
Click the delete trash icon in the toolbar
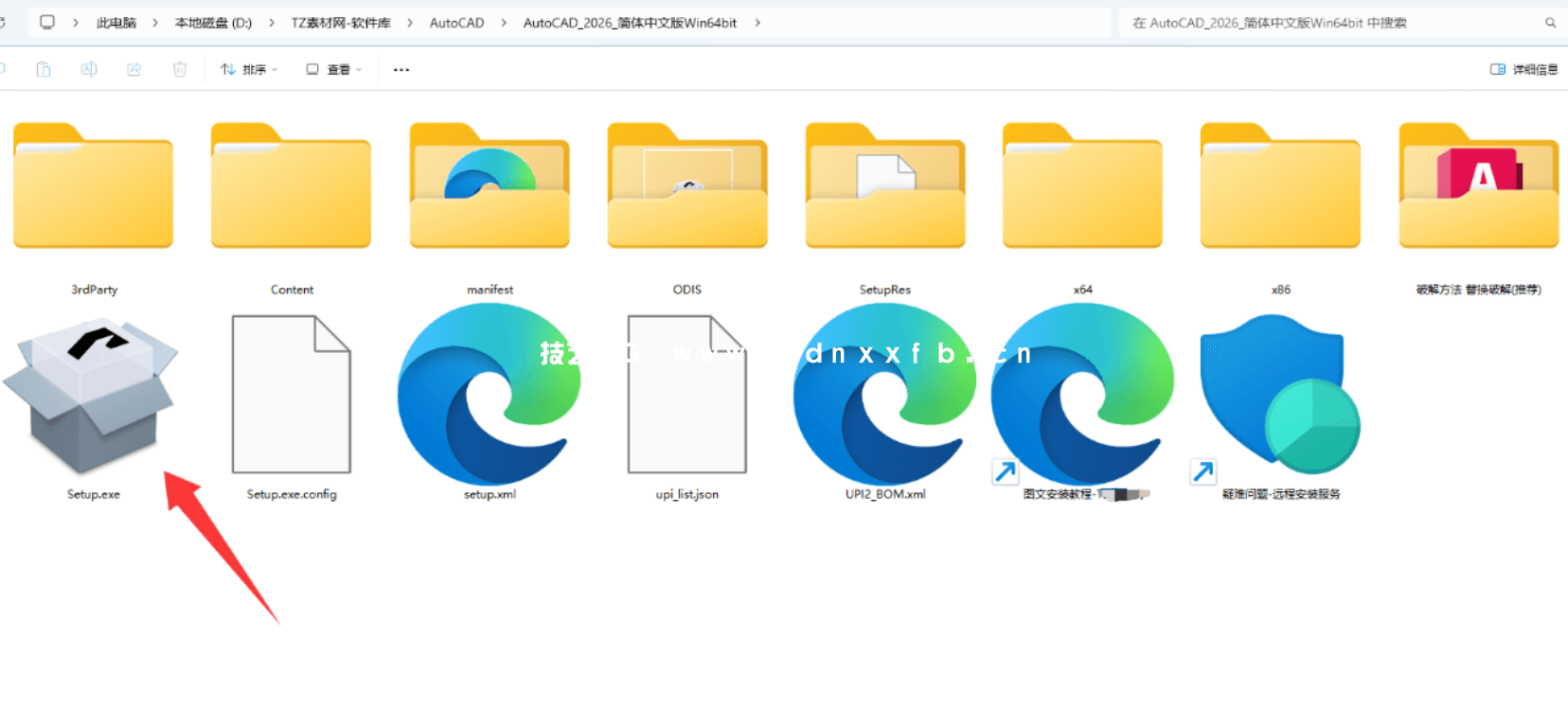(x=180, y=69)
